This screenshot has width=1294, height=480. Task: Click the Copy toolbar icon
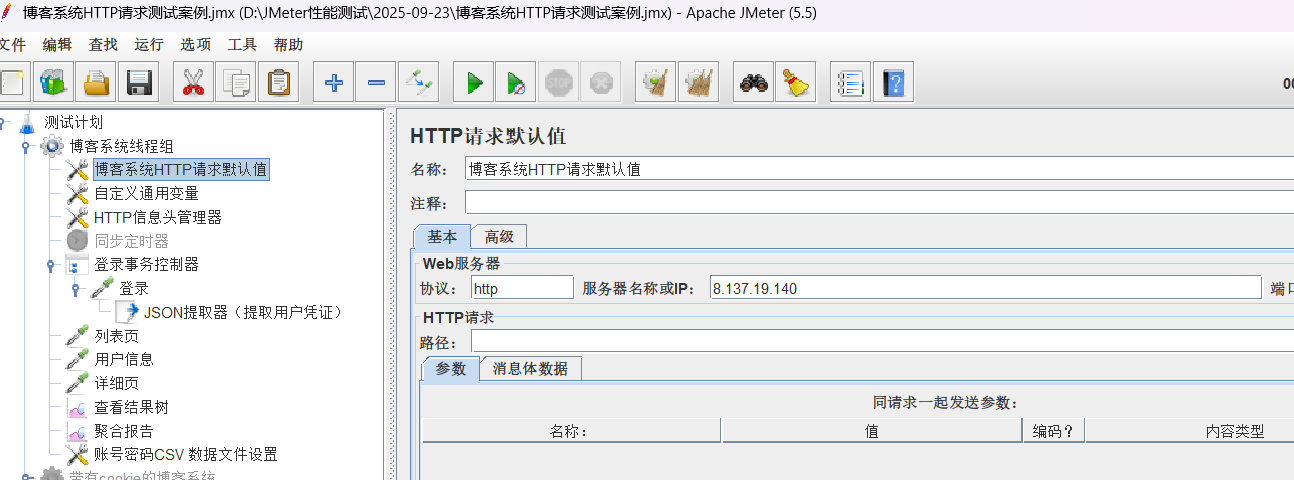236,82
